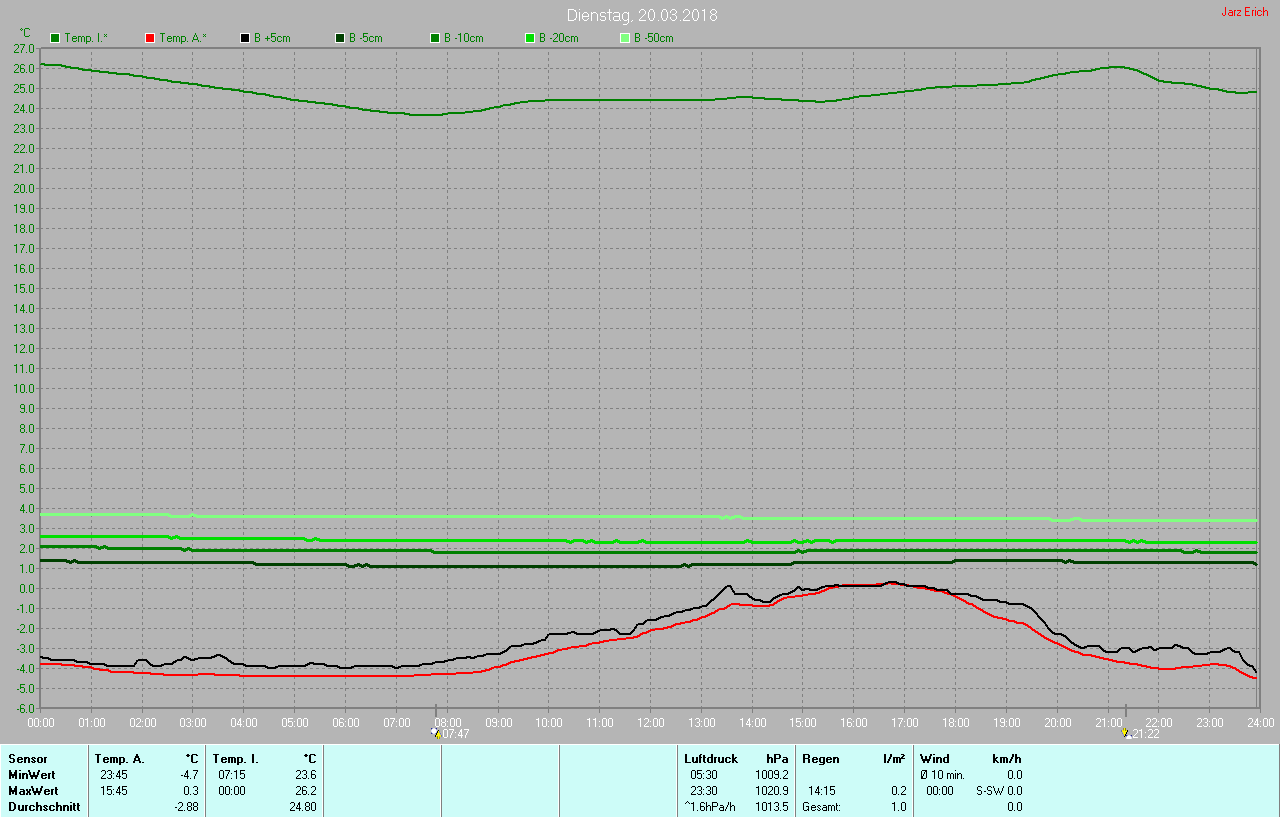Click the Luftdruck minimum value '1009.2'
Image resolution: width=1280 pixels, height=817 pixels.
click(x=771, y=775)
